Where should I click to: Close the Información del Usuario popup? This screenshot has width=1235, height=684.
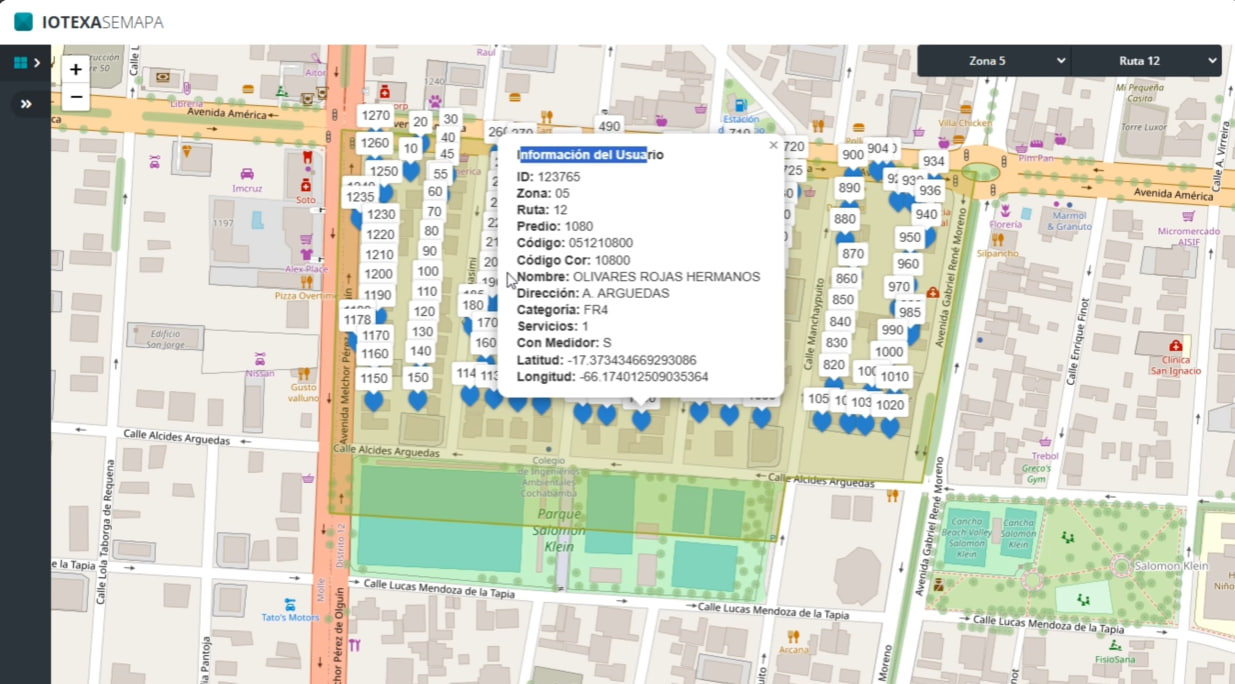coord(771,144)
